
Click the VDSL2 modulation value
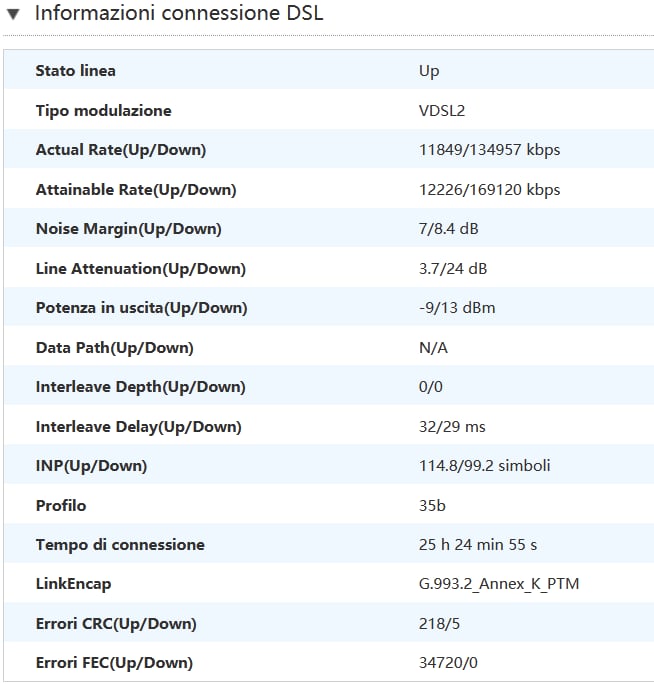coord(443,111)
